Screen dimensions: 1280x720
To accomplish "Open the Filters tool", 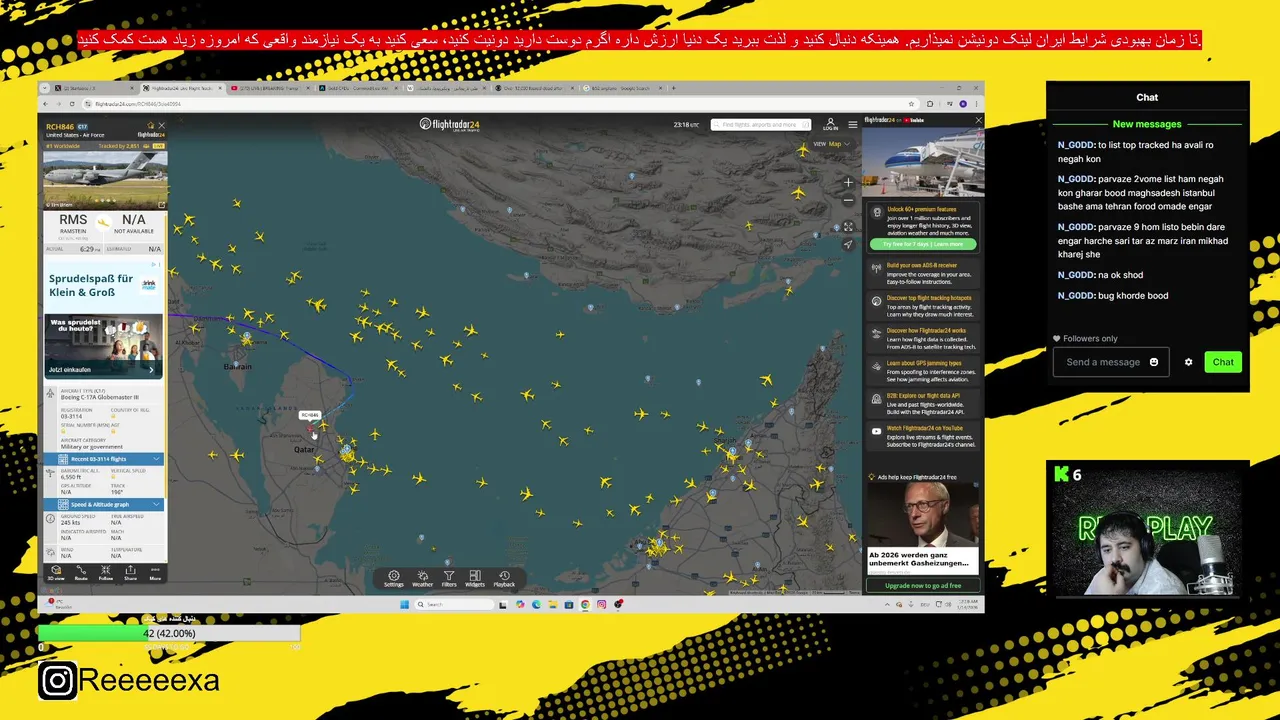I will 449,578.
